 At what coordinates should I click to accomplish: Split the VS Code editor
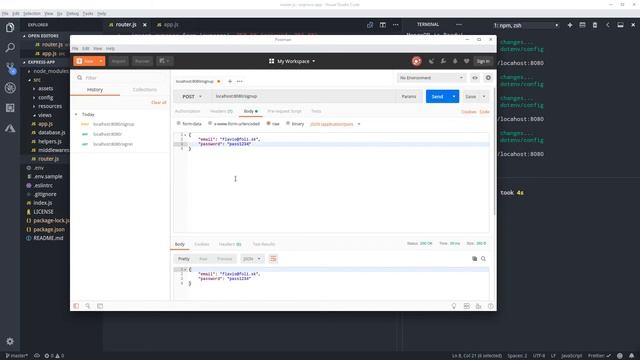[x=382, y=25]
